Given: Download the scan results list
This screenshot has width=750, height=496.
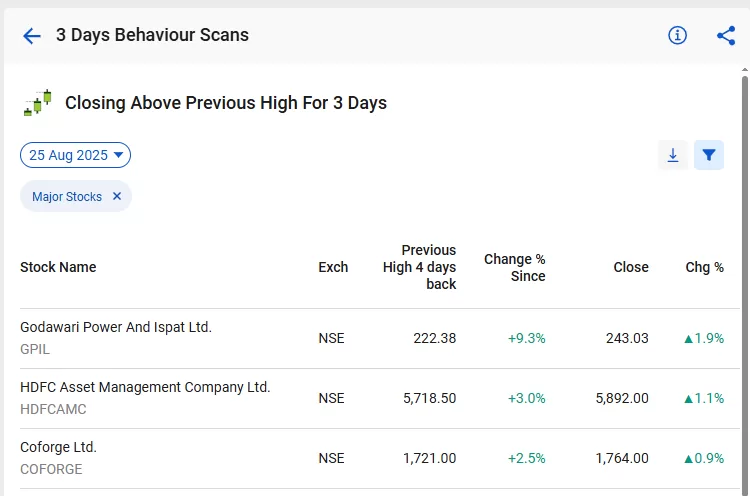Looking at the screenshot, I should pyautogui.click(x=673, y=155).
